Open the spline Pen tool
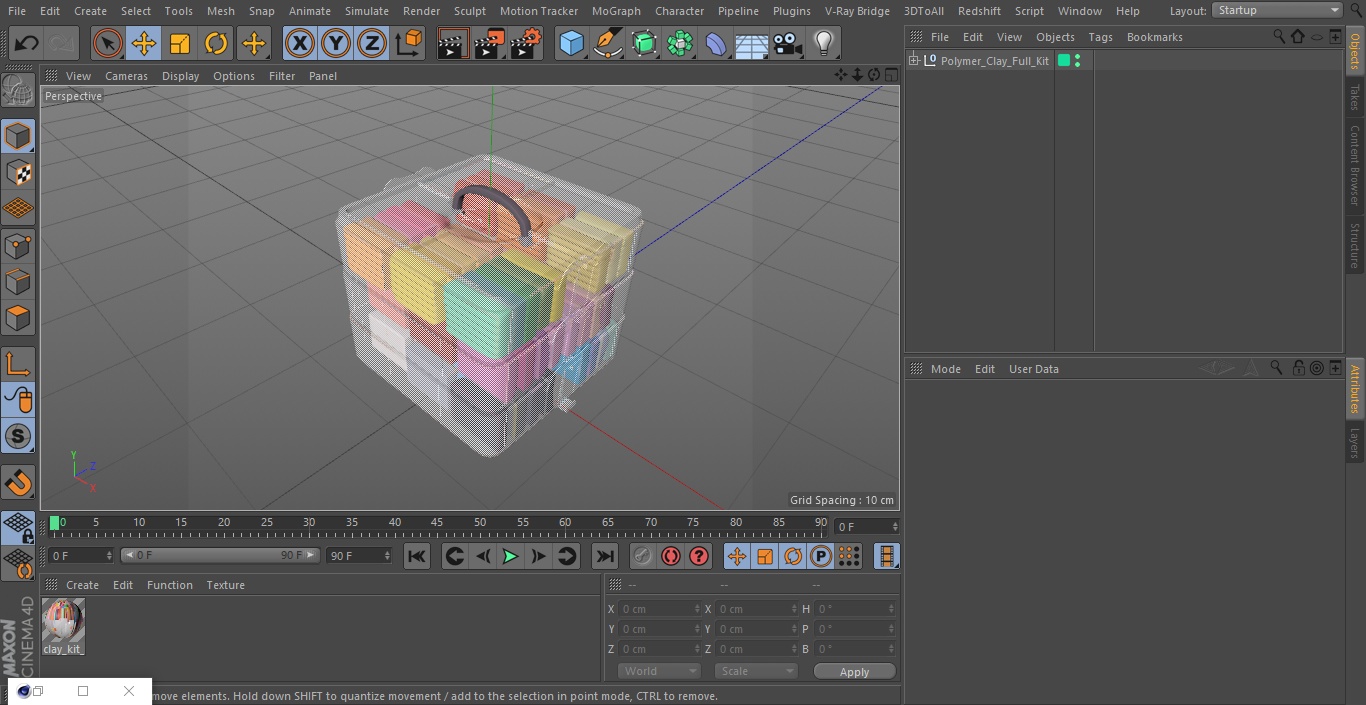 608,44
